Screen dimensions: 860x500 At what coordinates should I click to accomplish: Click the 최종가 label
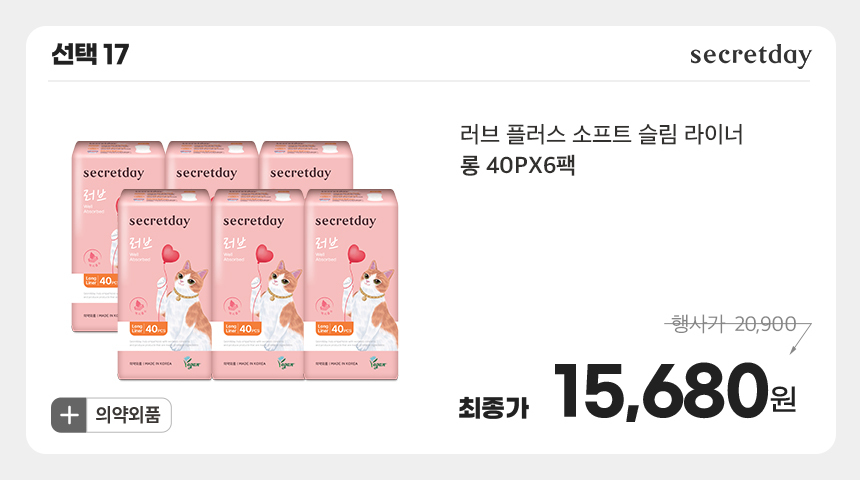pyautogui.click(x=494, y=408)
